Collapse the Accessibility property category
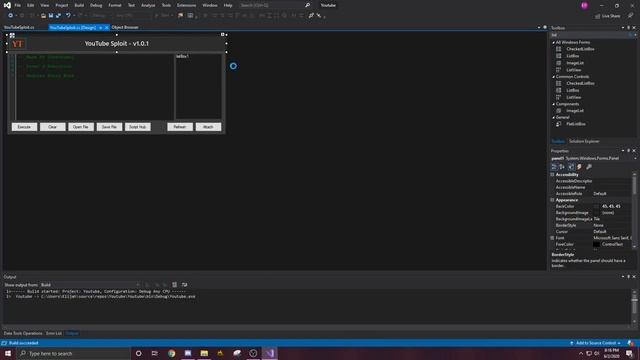The width and height of the screenshot is (640, 360). tap(552, 175)
